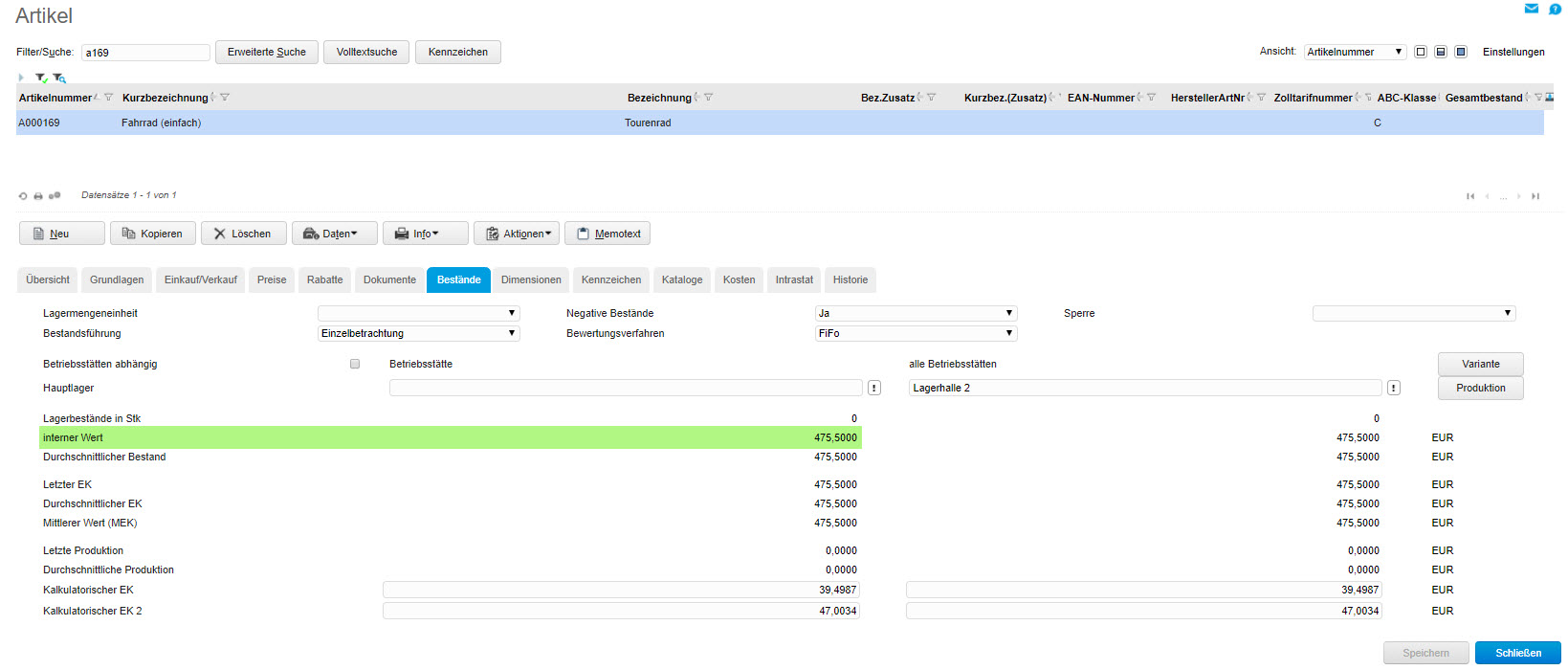
Task: Click the Kalkulatorischer EK input field
Action: click(x=621, y=590)
